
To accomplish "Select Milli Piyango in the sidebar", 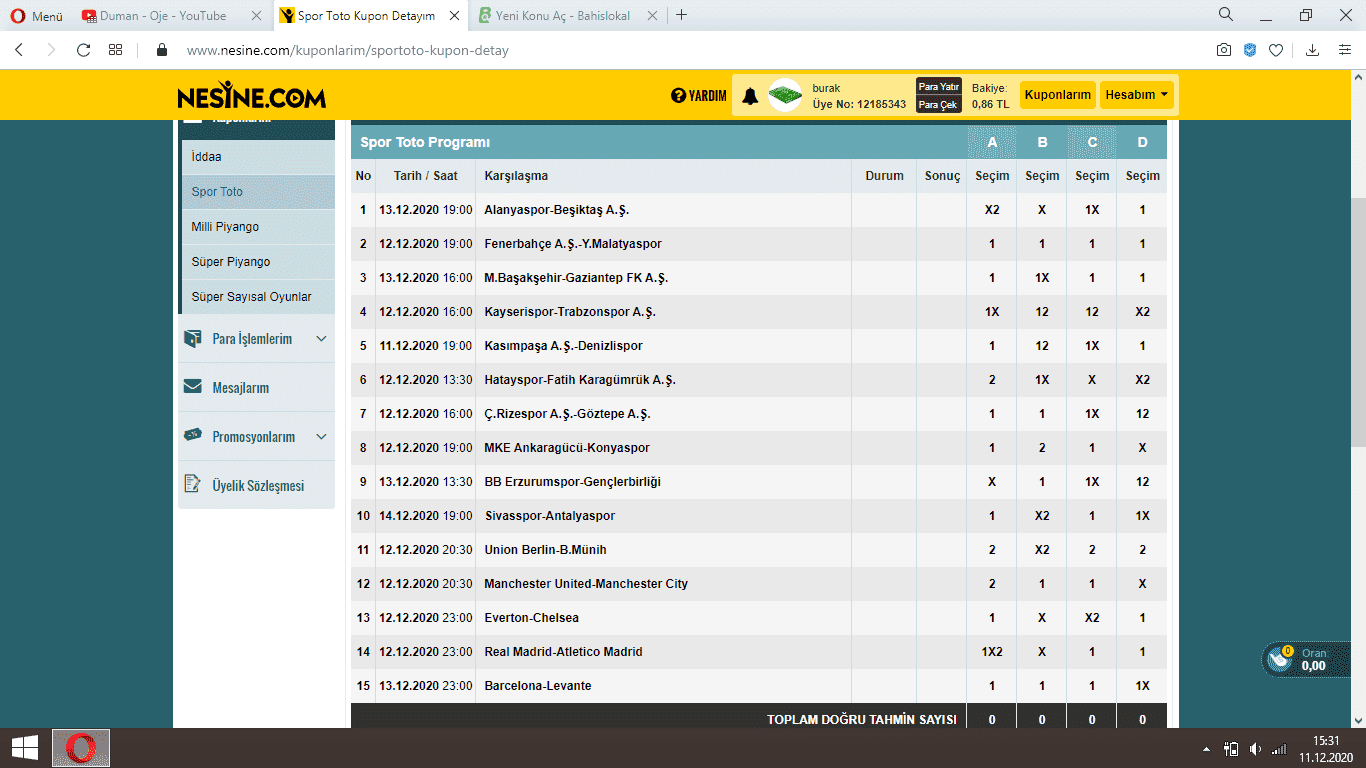I will point(257,227).
